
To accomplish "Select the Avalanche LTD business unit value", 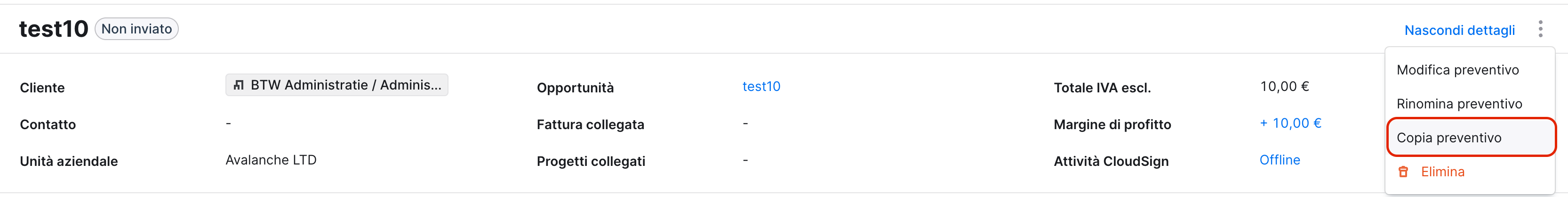I will (271, 160).
